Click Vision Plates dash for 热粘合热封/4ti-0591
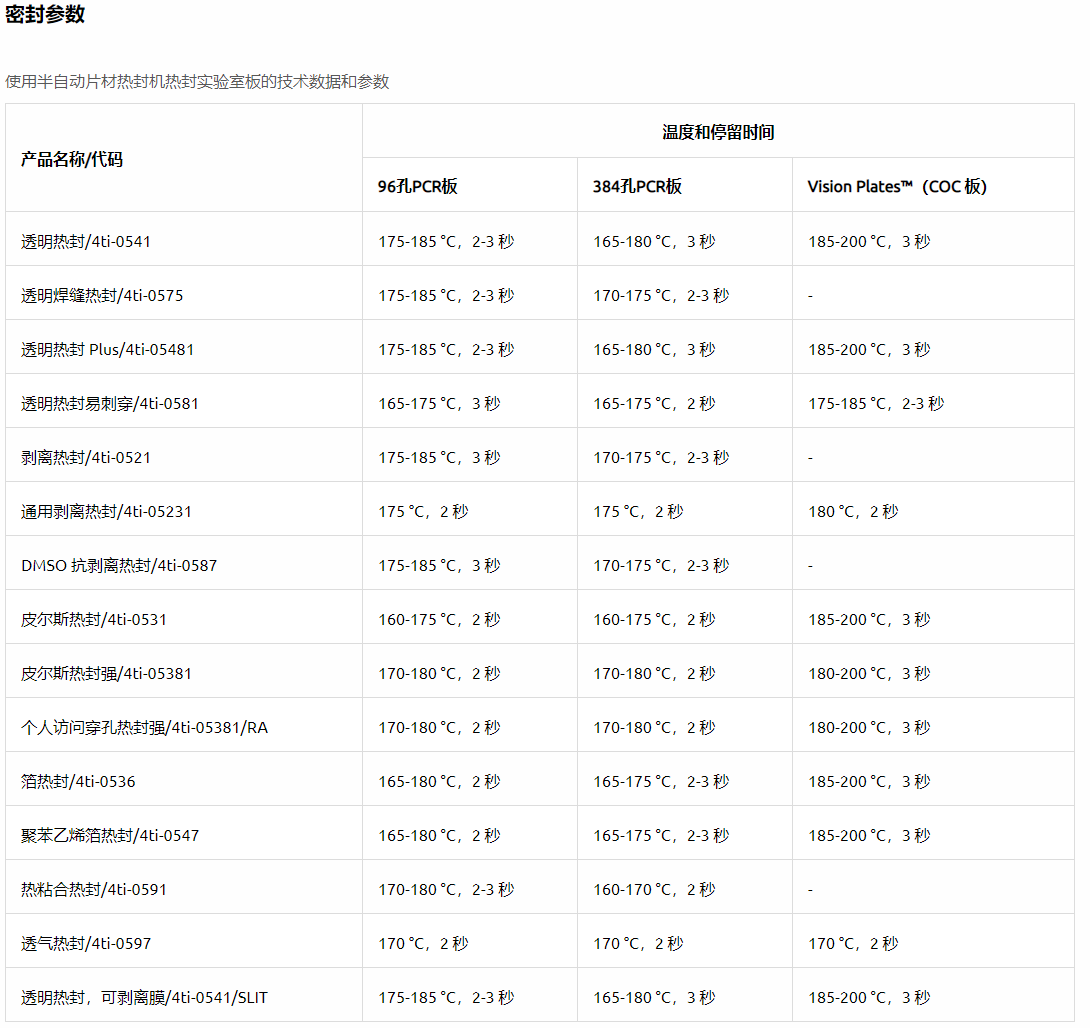Screen dimensions: 1090x1028 [810, 890]
